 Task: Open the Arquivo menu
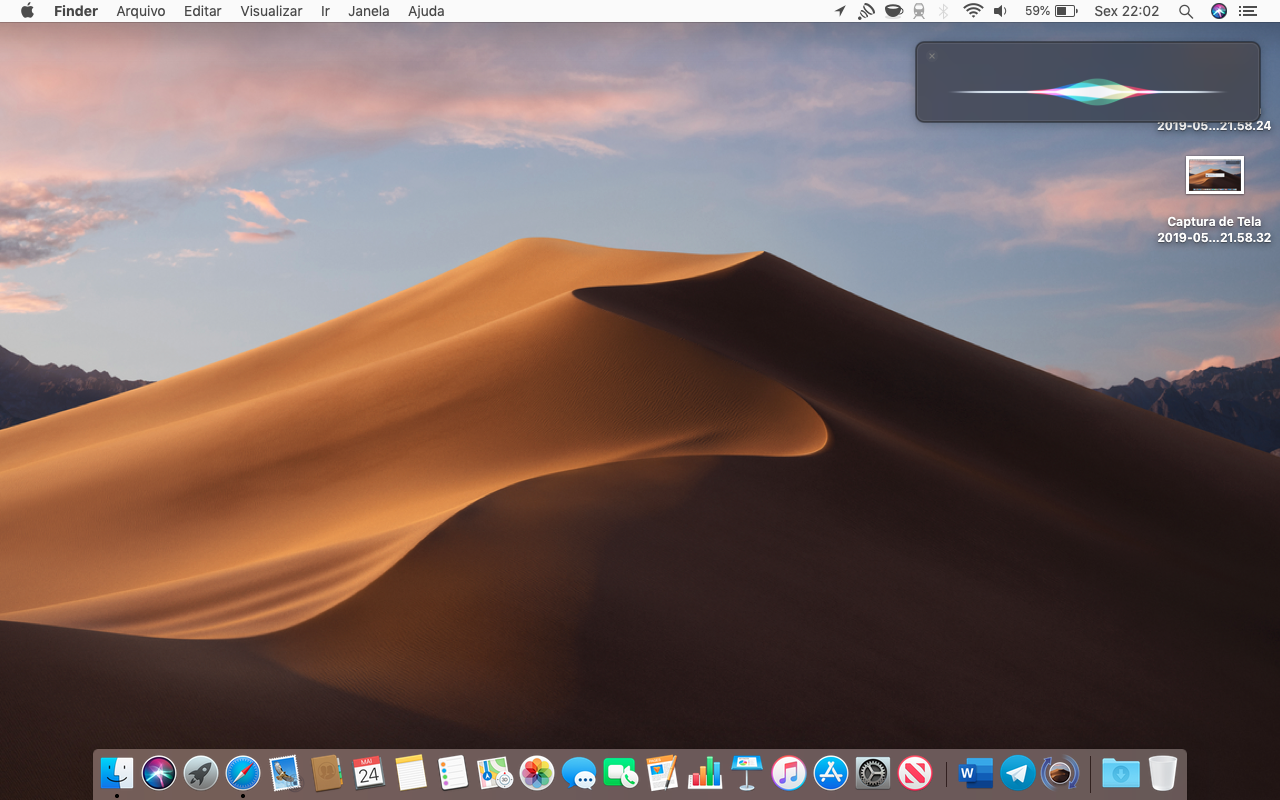click(141, 11)
